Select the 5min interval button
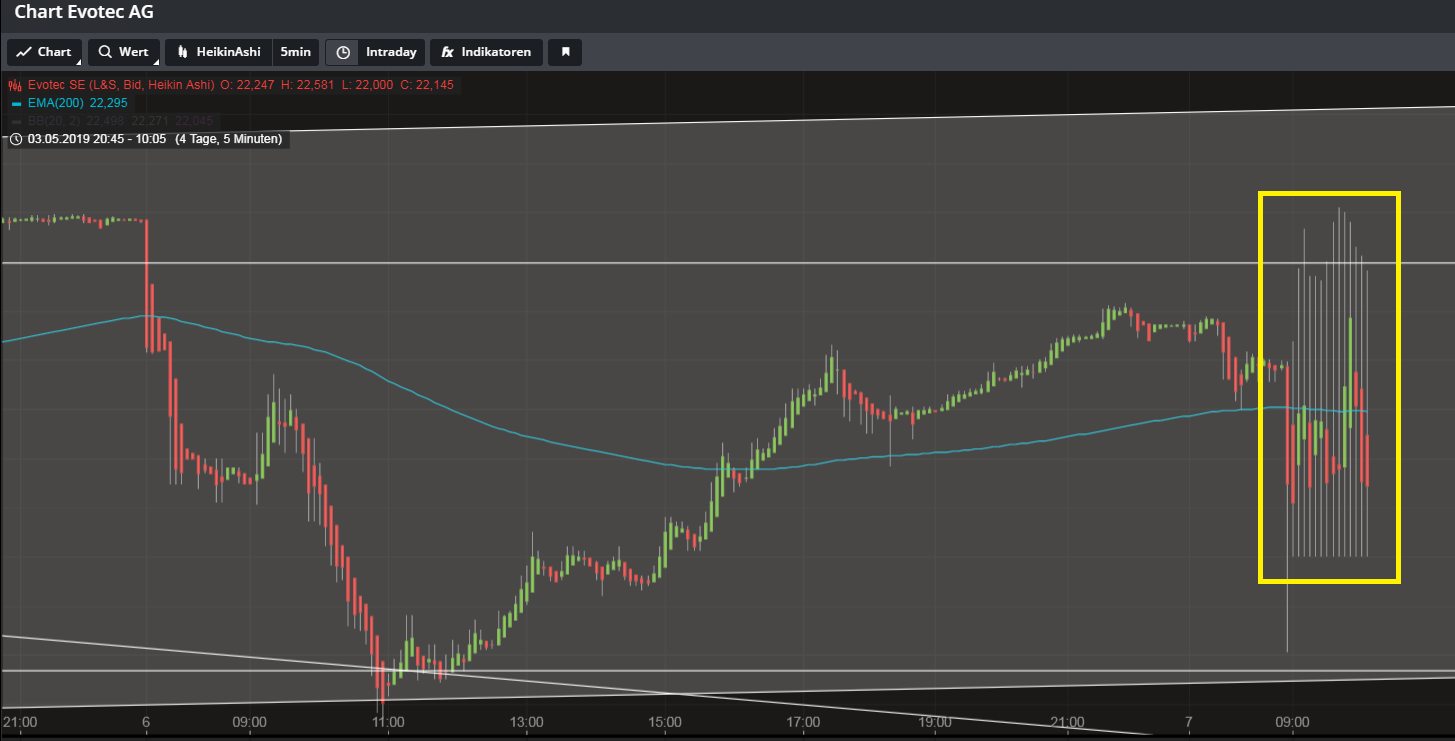1455x741 pixels. coord(295,52)
